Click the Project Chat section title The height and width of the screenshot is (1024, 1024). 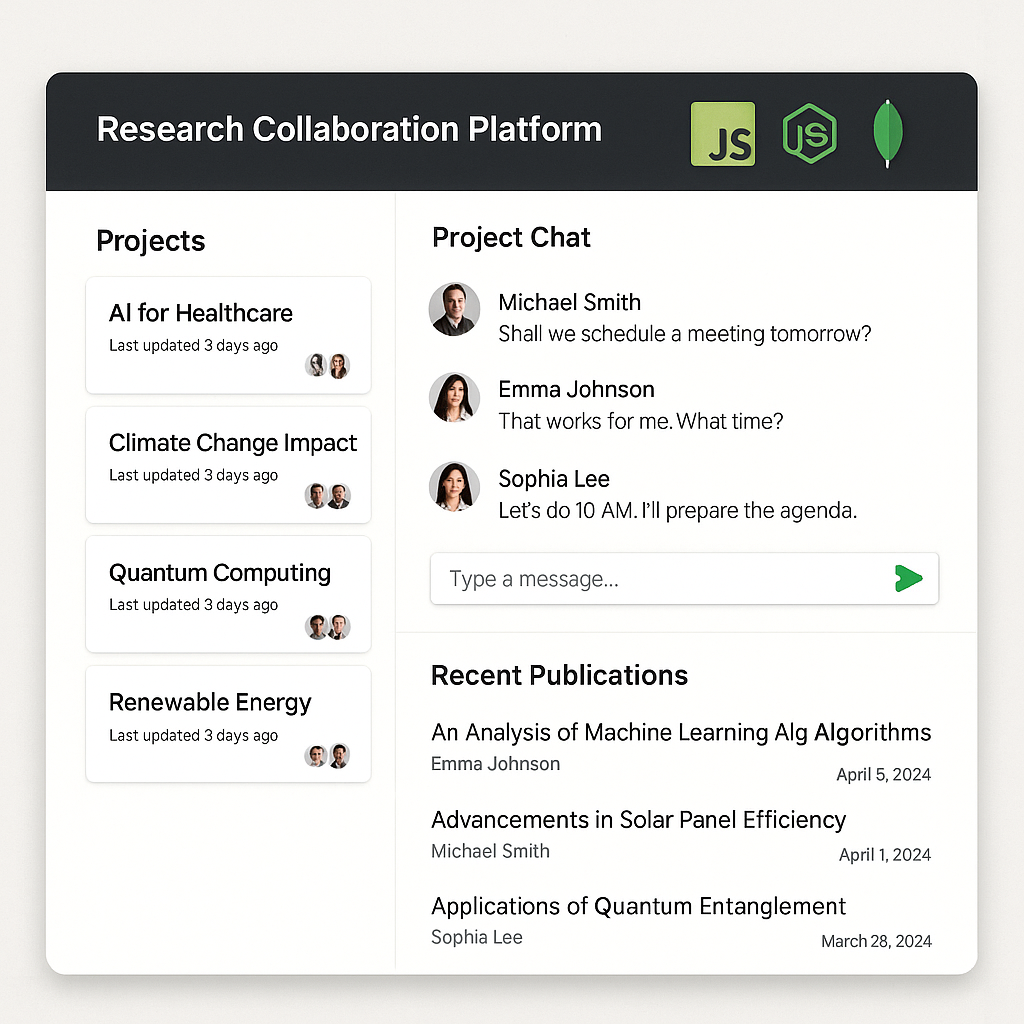511,238
